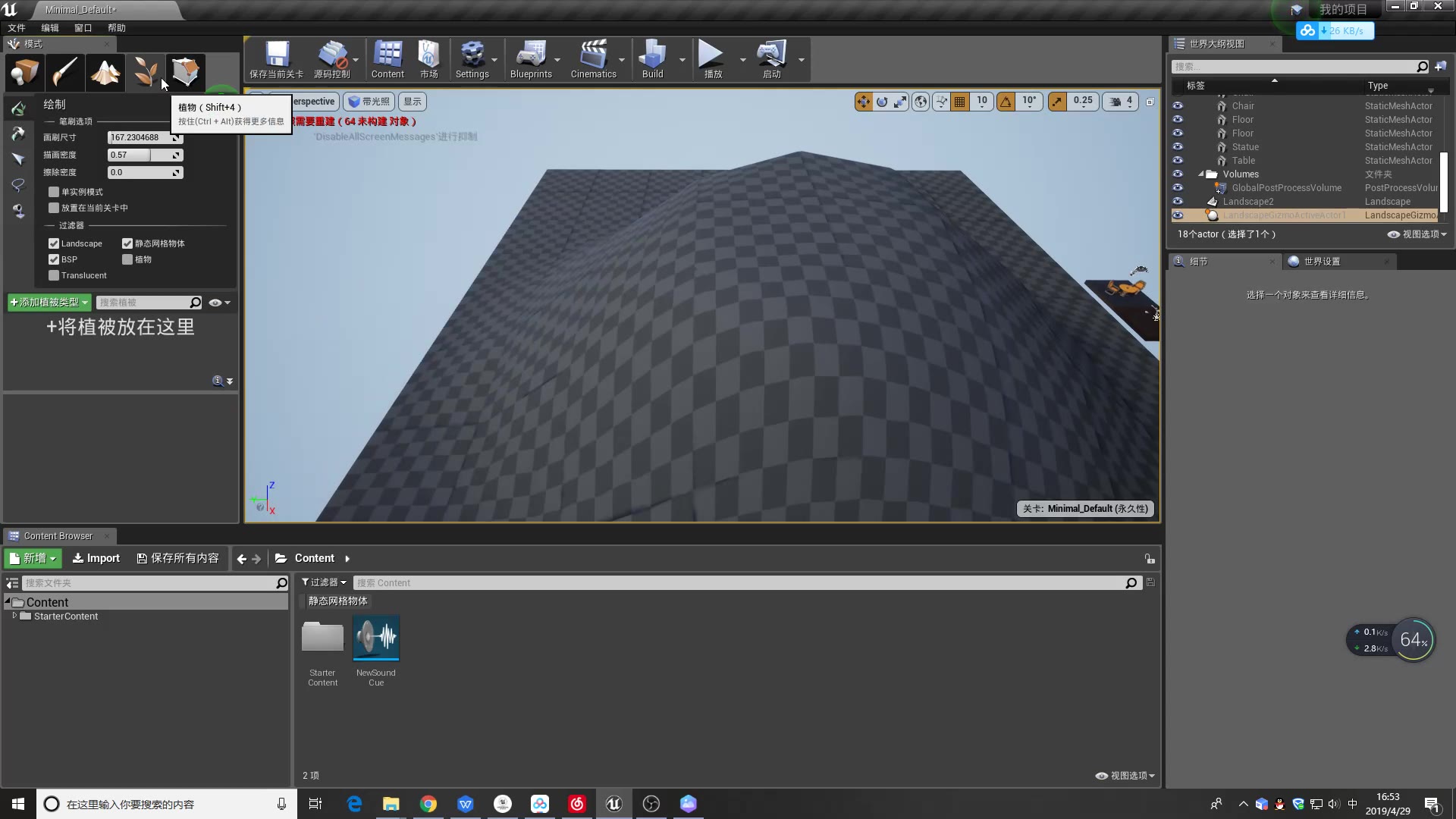Toggle world/local coordinate space globe icon
The width and height of the screenshot is (1456, 819).
[921, 101]
